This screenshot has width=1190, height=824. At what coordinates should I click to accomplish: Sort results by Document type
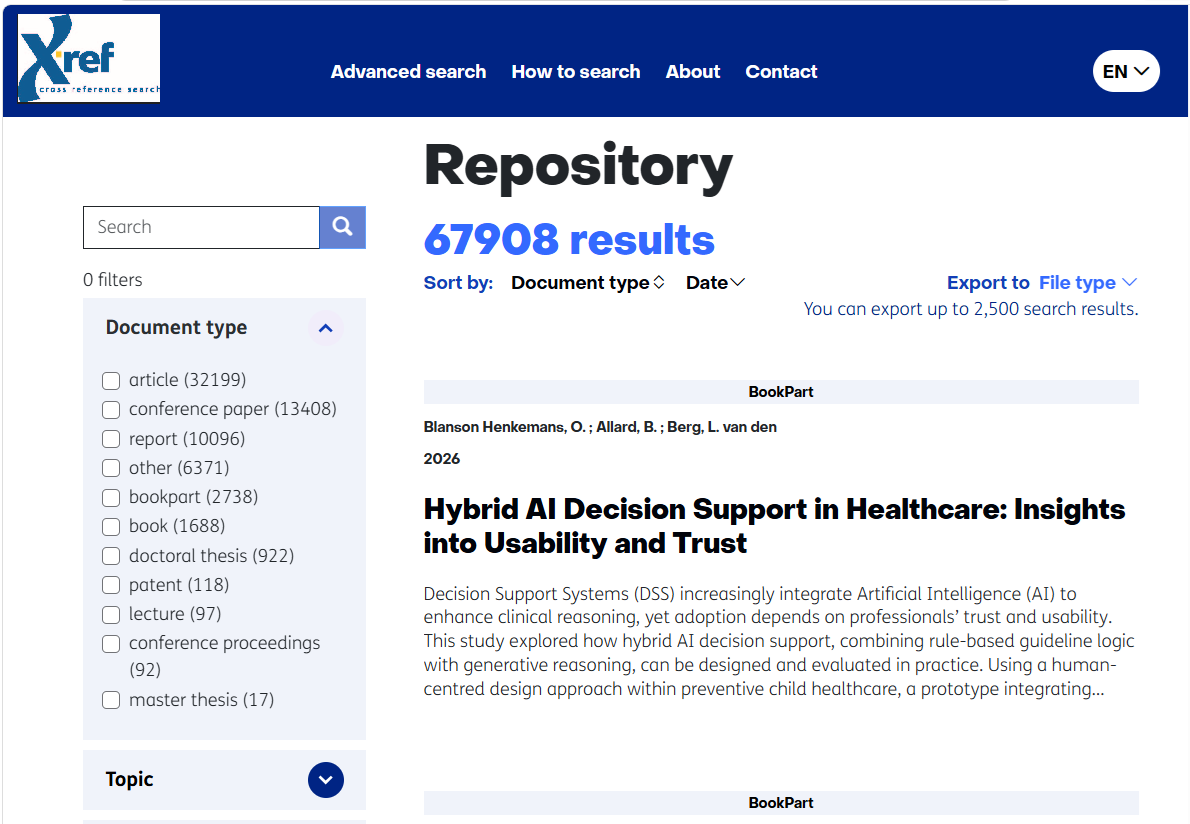587,282
